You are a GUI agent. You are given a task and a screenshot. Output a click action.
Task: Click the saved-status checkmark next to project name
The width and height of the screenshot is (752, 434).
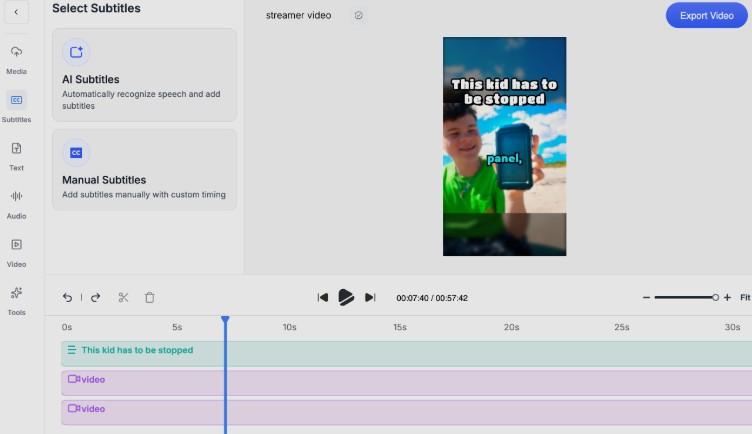[x=359, y=15]
